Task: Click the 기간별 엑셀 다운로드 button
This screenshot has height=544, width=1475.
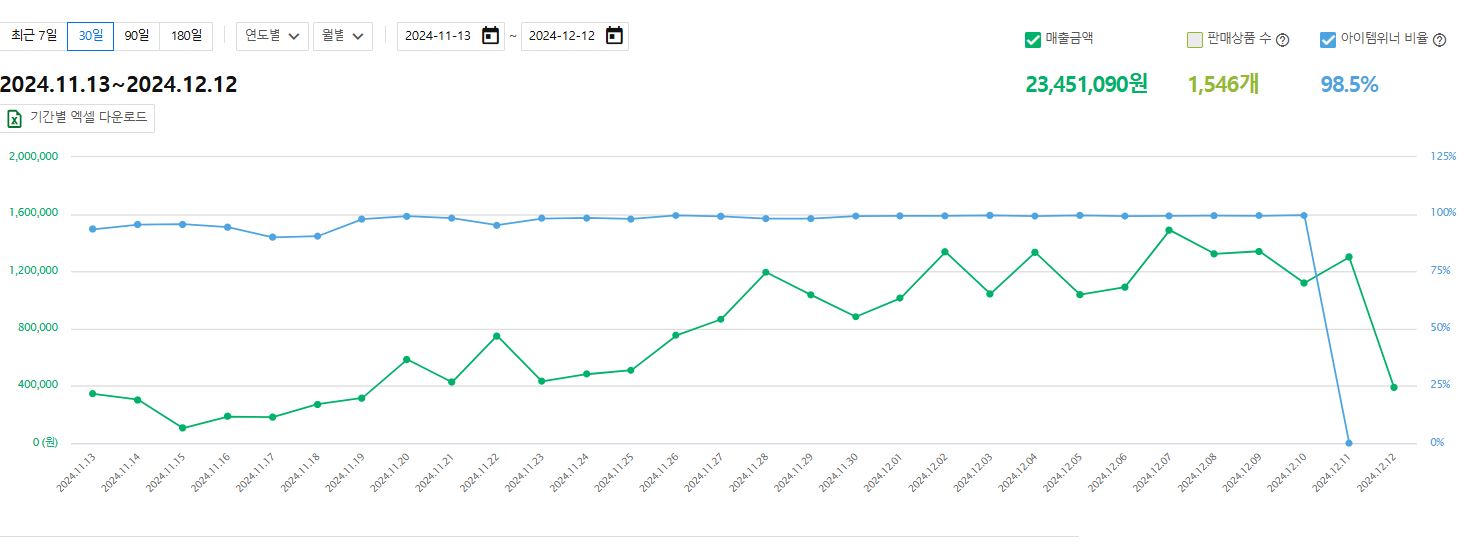Action: pyautogui.click(x=79, y=118)
